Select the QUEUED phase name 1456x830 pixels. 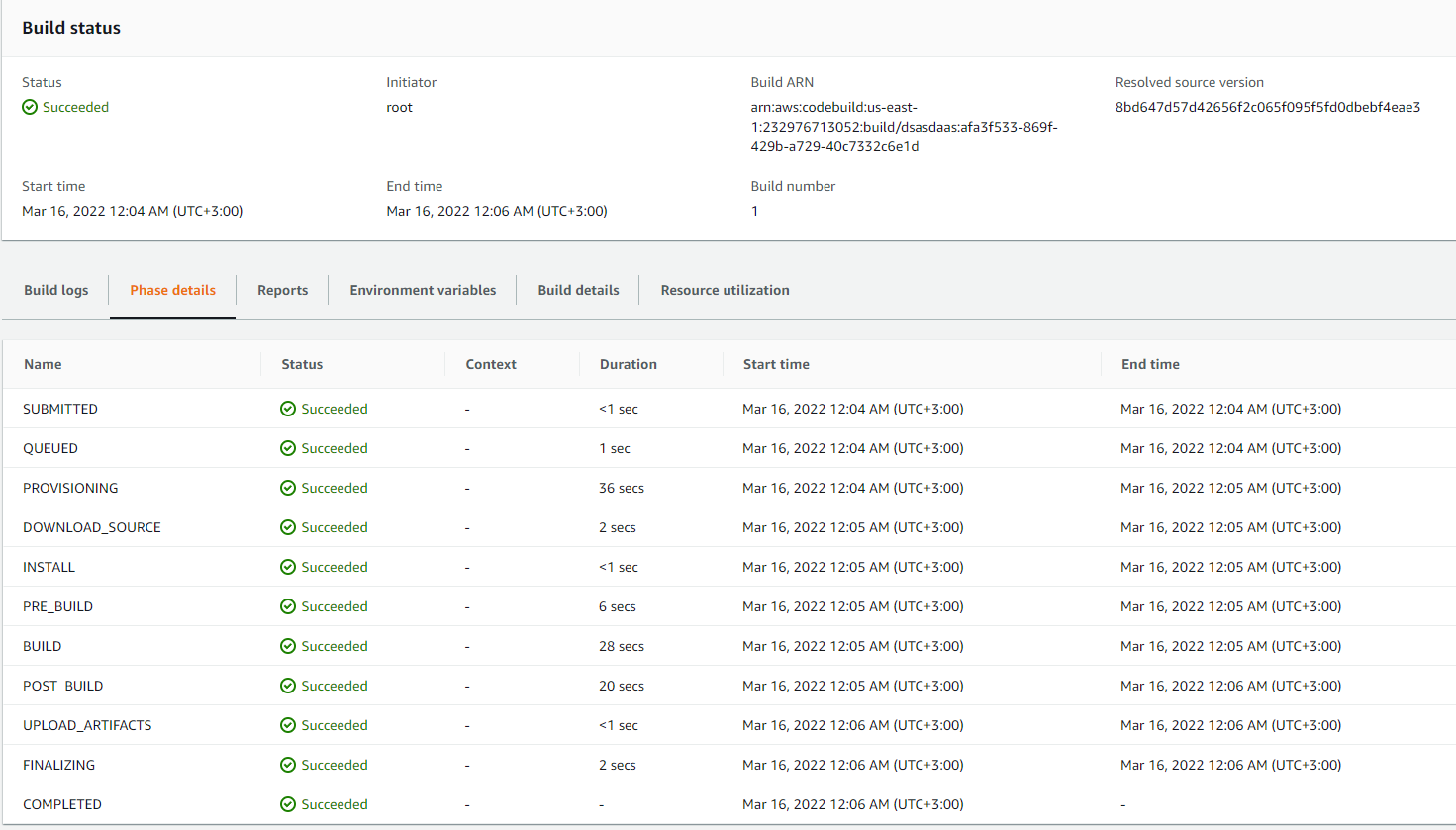pyautogui.click(x=50, y=448)
